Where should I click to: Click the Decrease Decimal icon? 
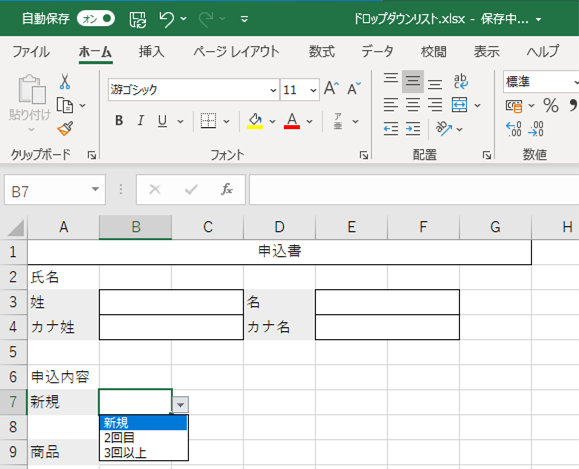[535, 129]
